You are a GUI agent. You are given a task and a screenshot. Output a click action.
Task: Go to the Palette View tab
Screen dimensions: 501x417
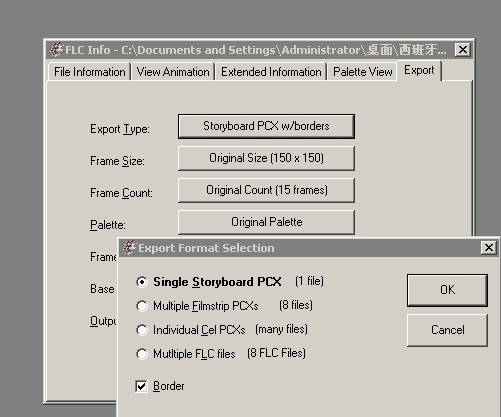coord(362,72)
